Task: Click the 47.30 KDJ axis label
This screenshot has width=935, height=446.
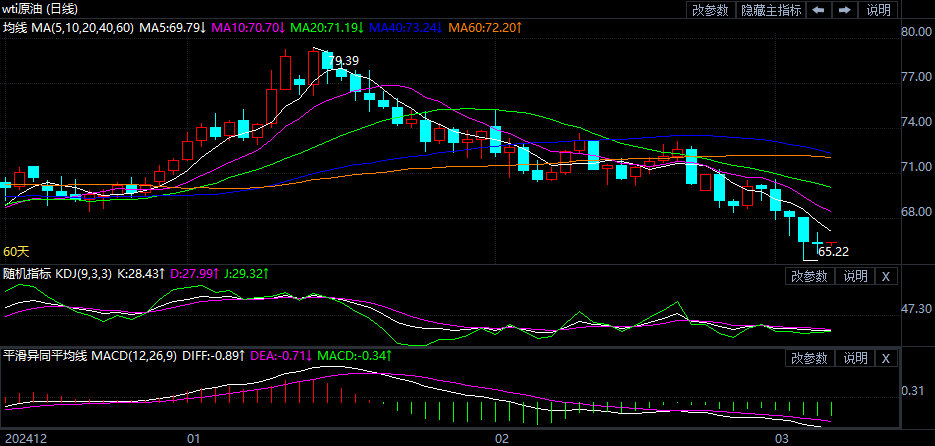Action: pyautogui.click(x=917, y=309)
